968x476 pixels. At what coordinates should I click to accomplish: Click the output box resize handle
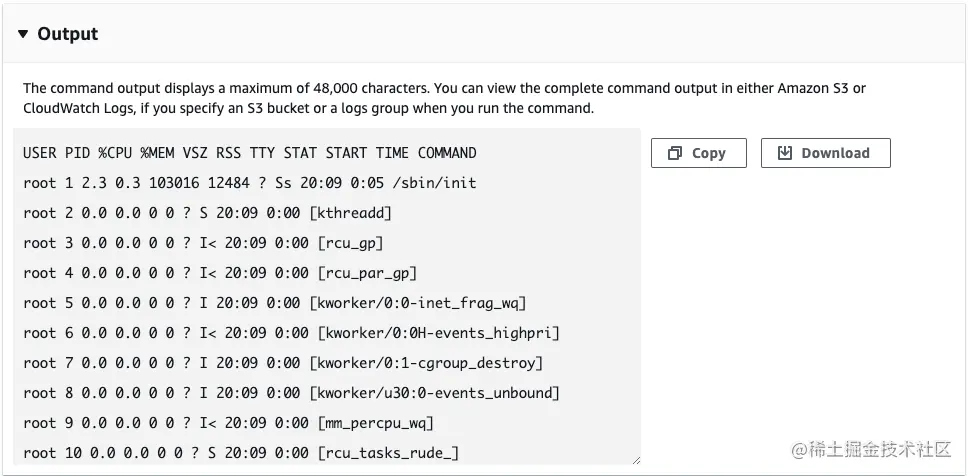pyautogui.click(x=634, y=459)
